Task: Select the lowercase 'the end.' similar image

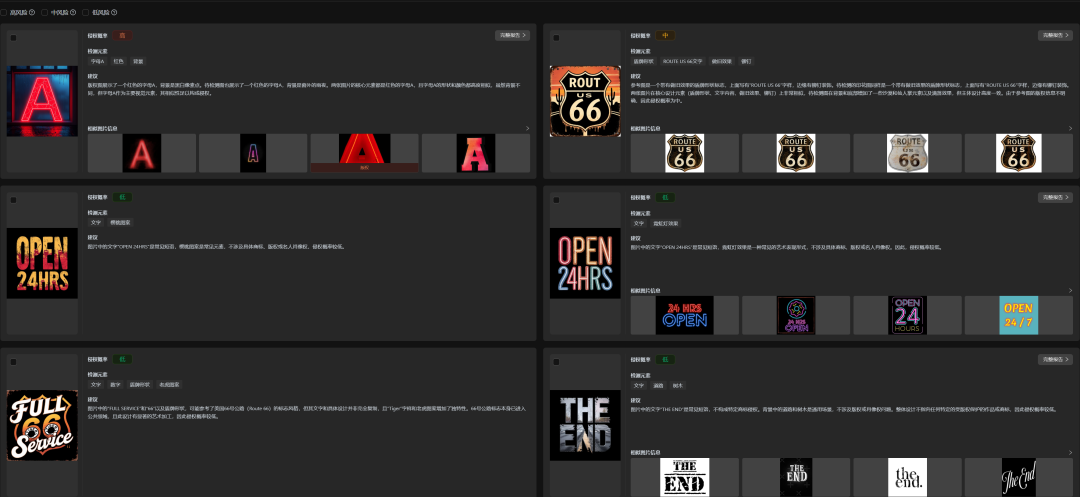Action: [x=907, y=477]
